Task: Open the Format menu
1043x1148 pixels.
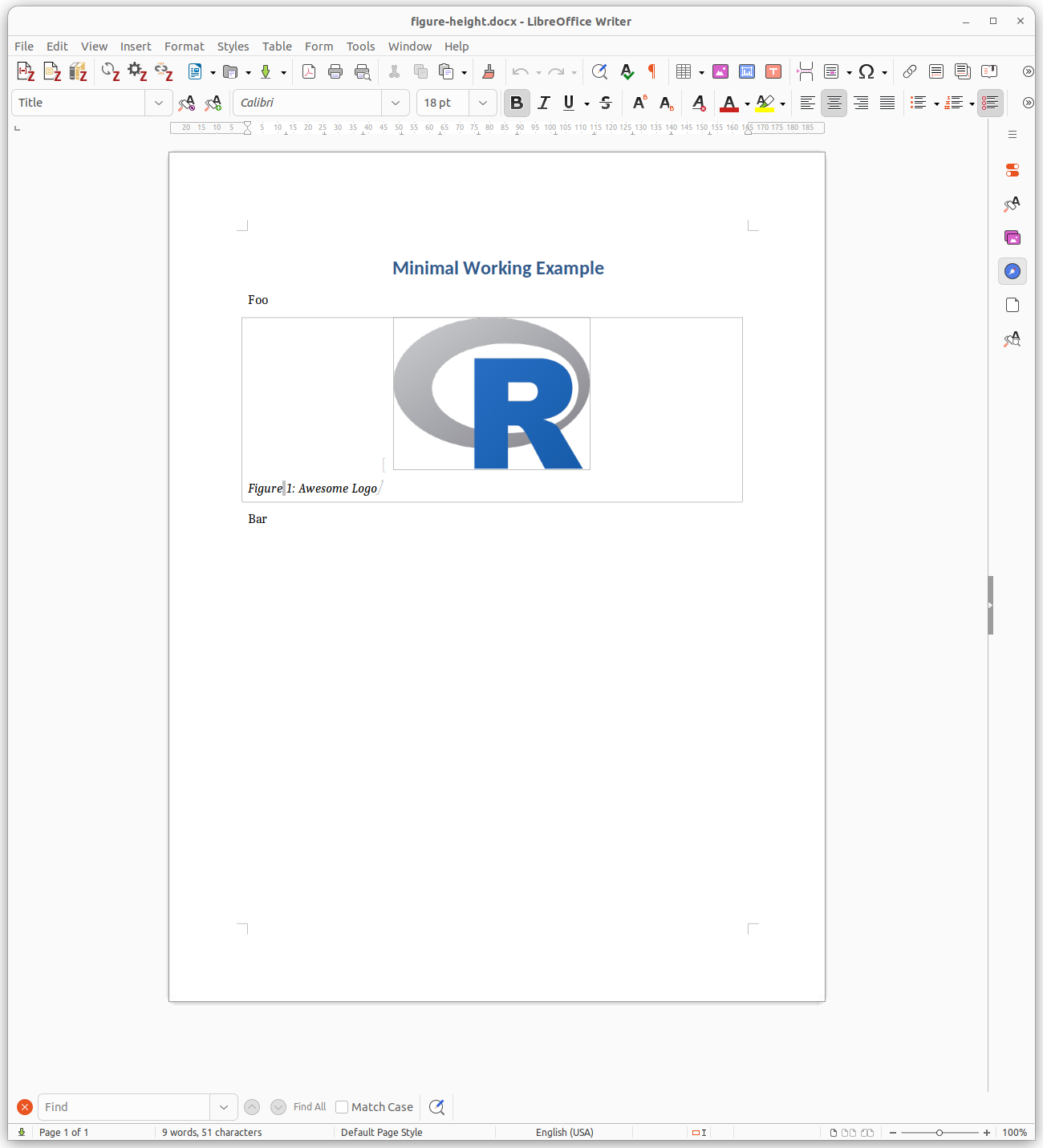Action: (185, 47)
